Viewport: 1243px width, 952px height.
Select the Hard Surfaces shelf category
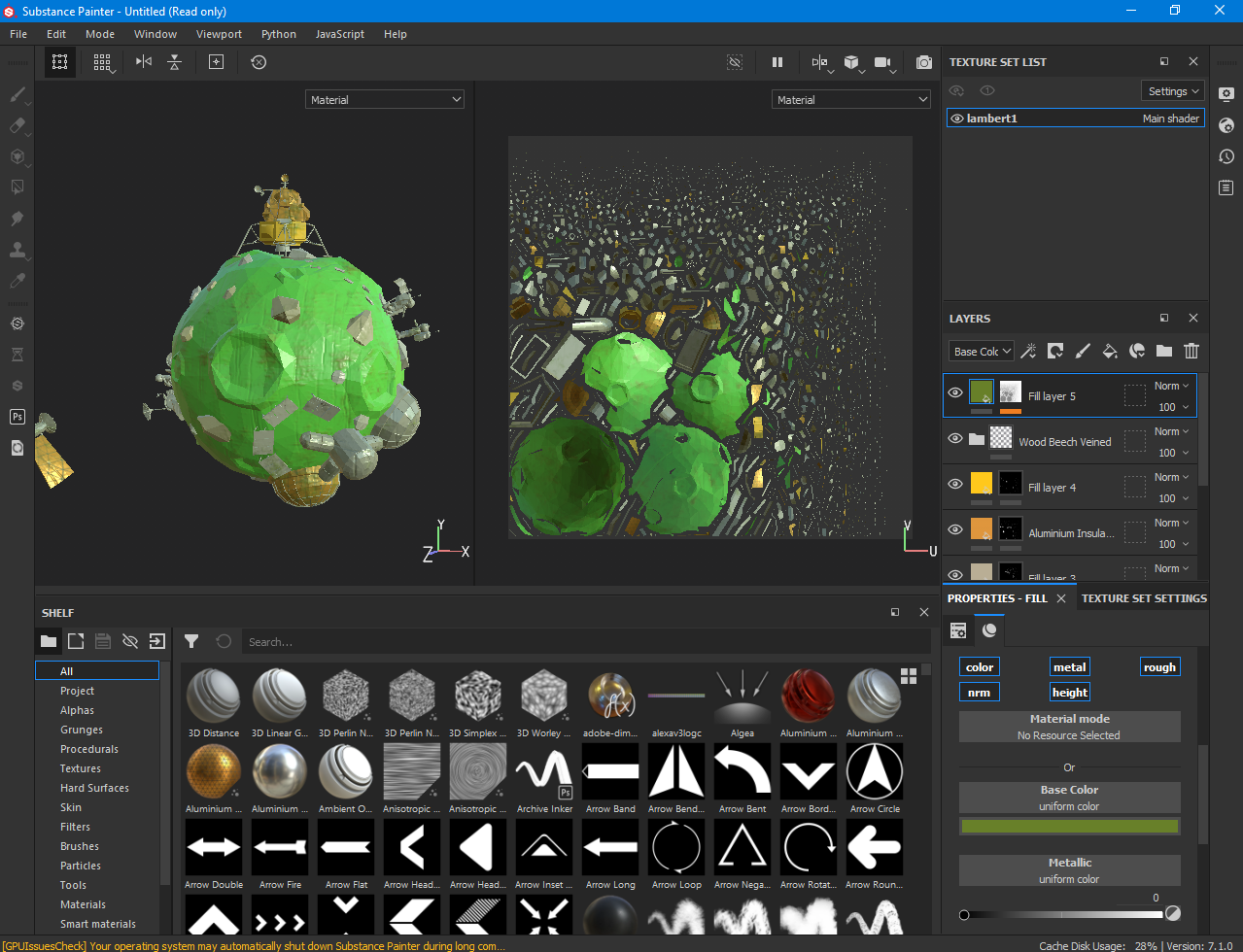(x=94, y=788)
